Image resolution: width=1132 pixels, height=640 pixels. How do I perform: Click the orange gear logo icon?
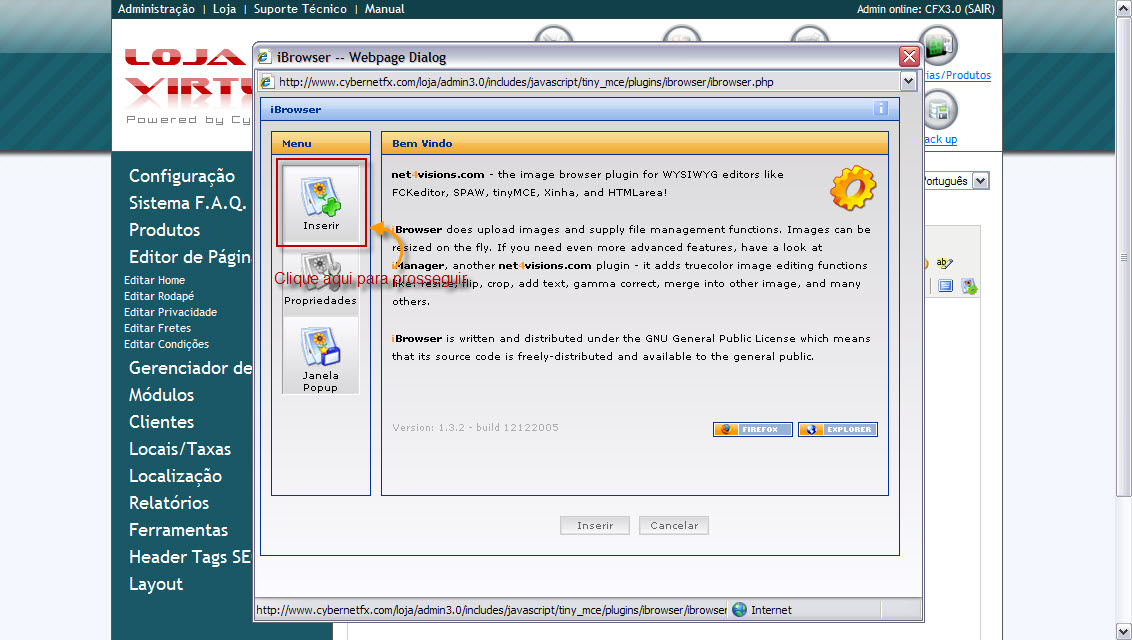pyautogui.click(x=852, y=188)
